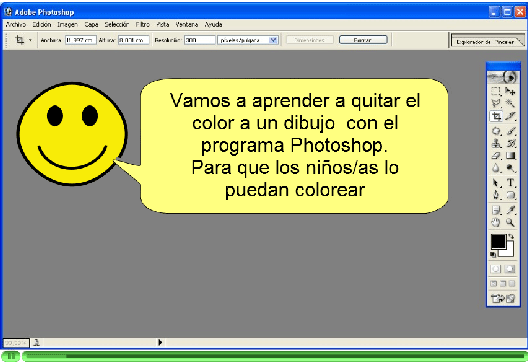Select the Move tool

tap(510, 91)
